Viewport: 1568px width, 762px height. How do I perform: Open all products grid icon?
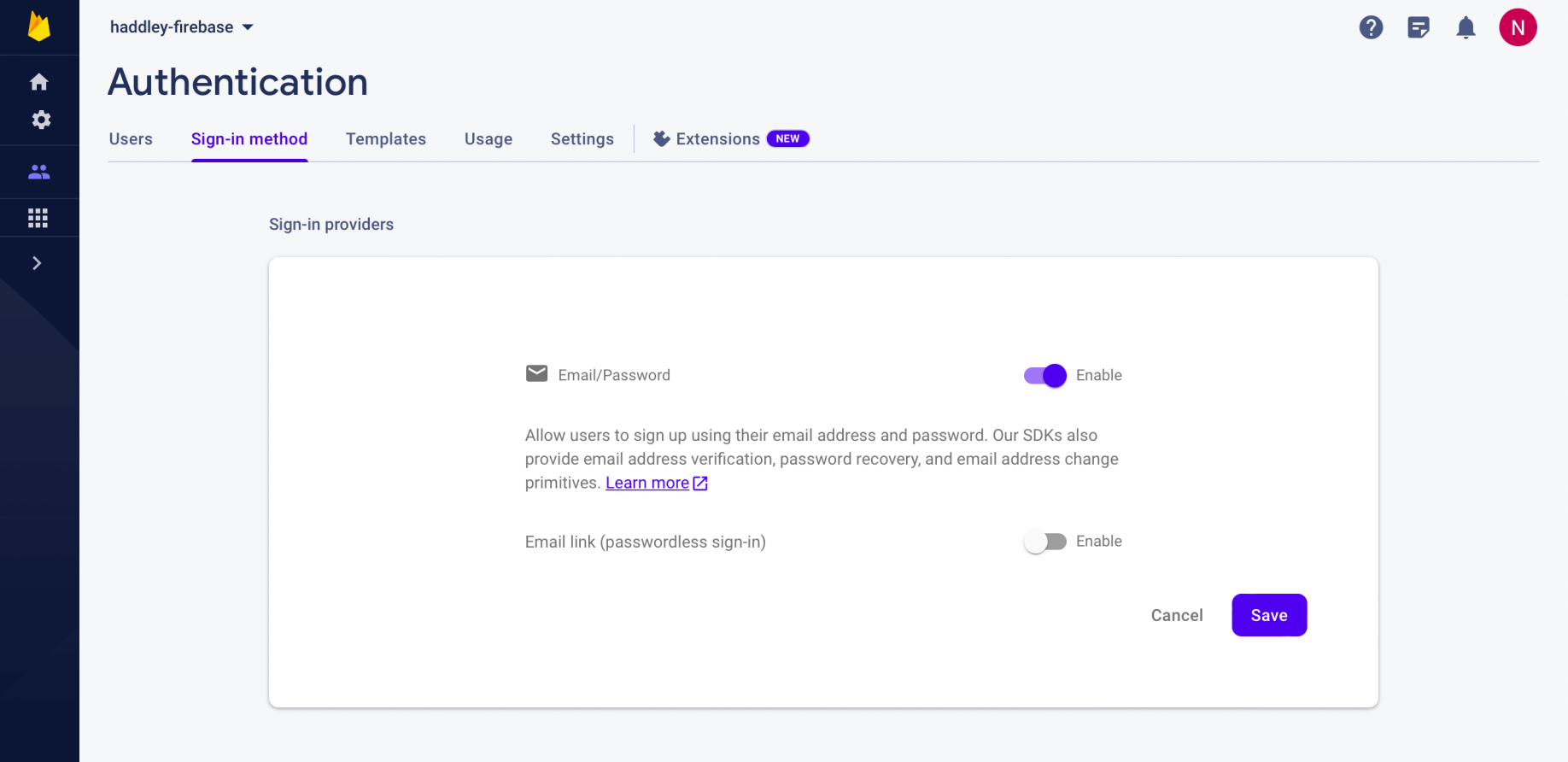38,218
